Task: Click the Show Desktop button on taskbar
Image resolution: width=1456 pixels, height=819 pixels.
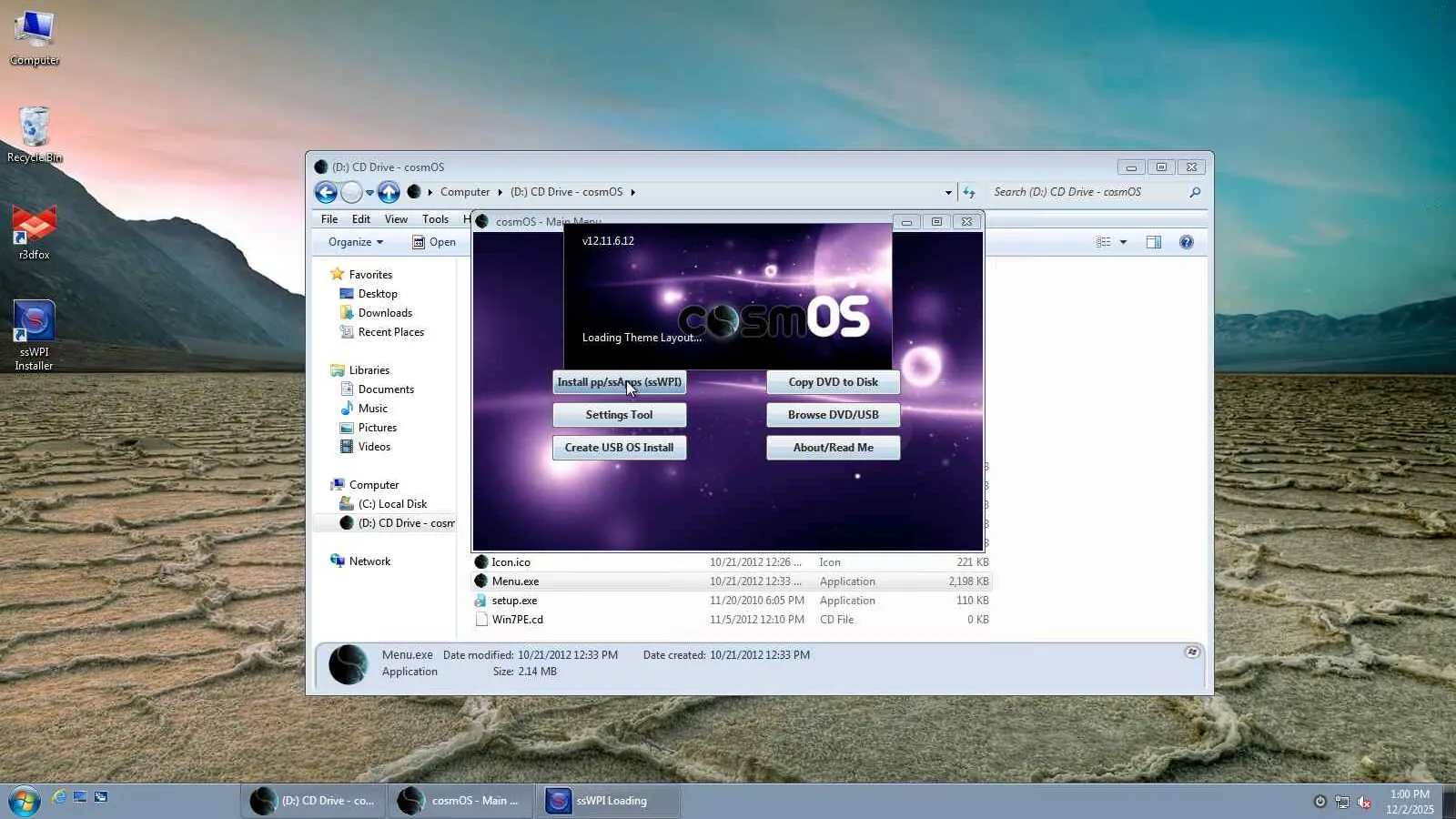Action: (x=1450, y=801)
